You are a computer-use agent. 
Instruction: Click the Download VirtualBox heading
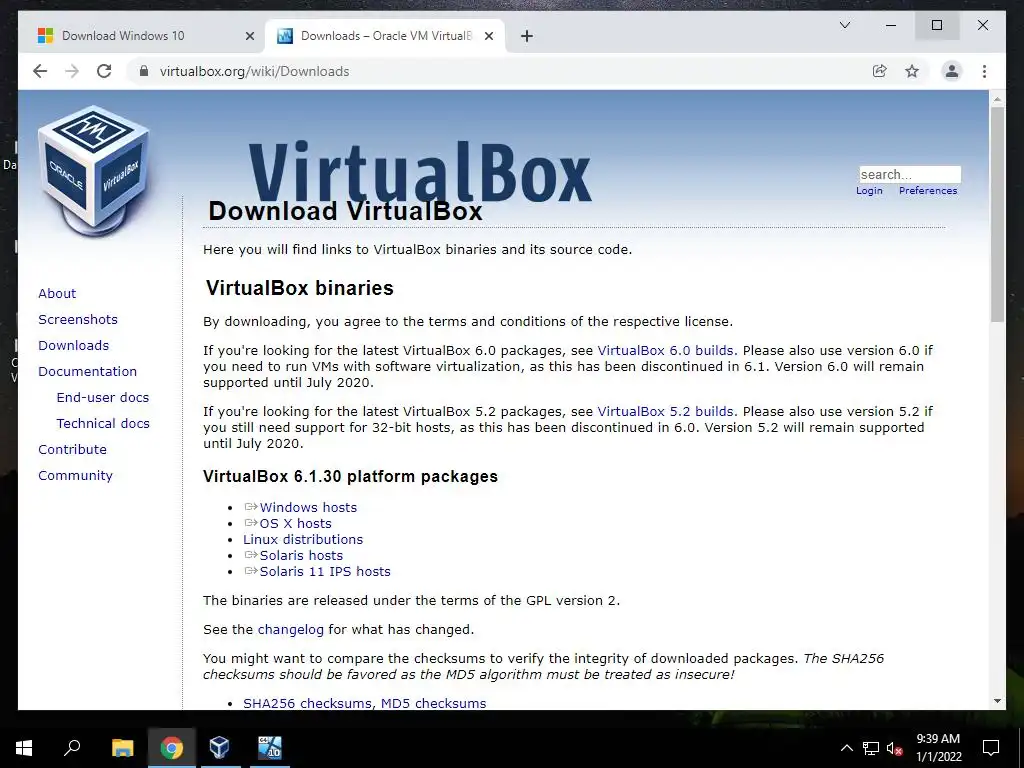(345, 211)
